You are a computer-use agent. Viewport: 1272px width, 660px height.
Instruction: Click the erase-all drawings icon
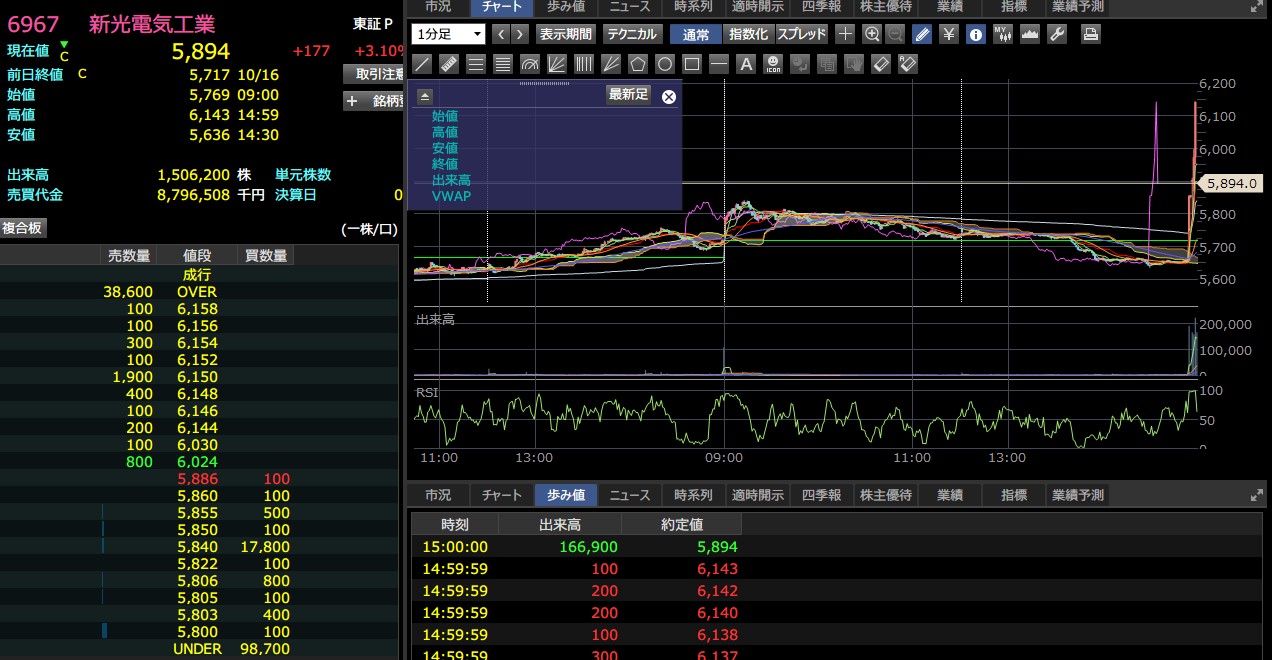[x=908, y=64]
